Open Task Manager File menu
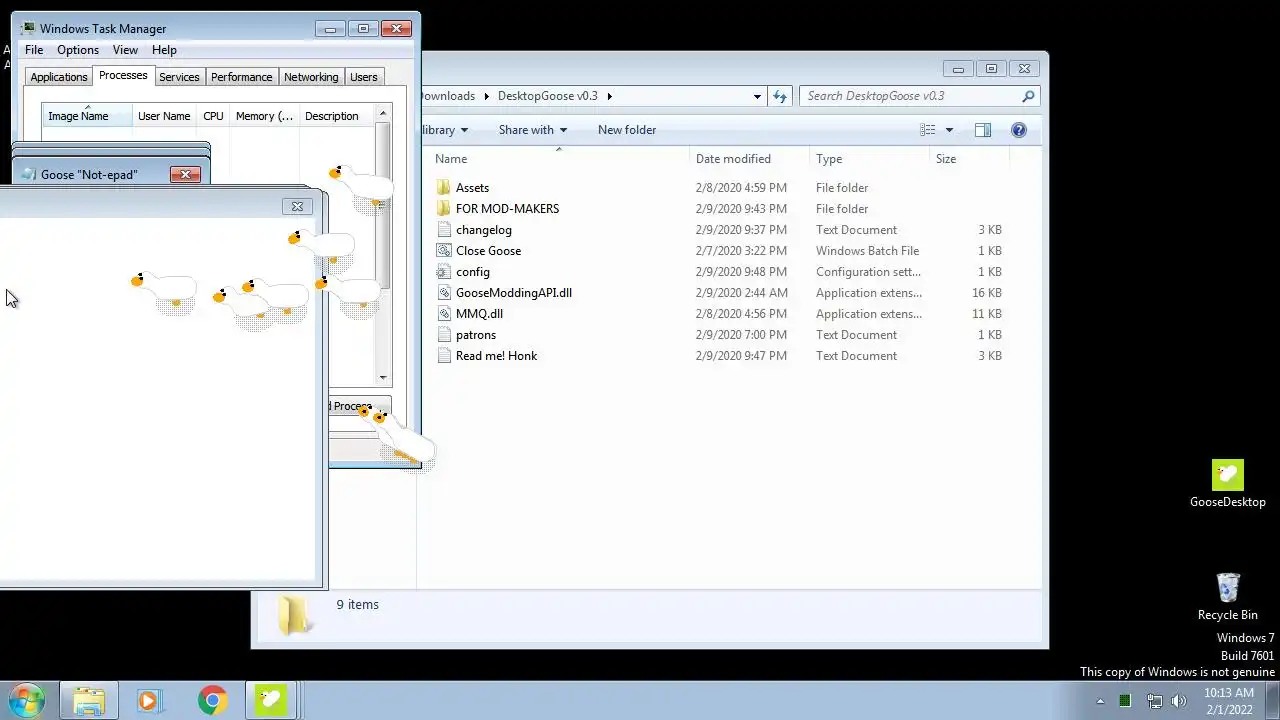This screenshot has width=1280, height=720. click(x=34, y=50)
